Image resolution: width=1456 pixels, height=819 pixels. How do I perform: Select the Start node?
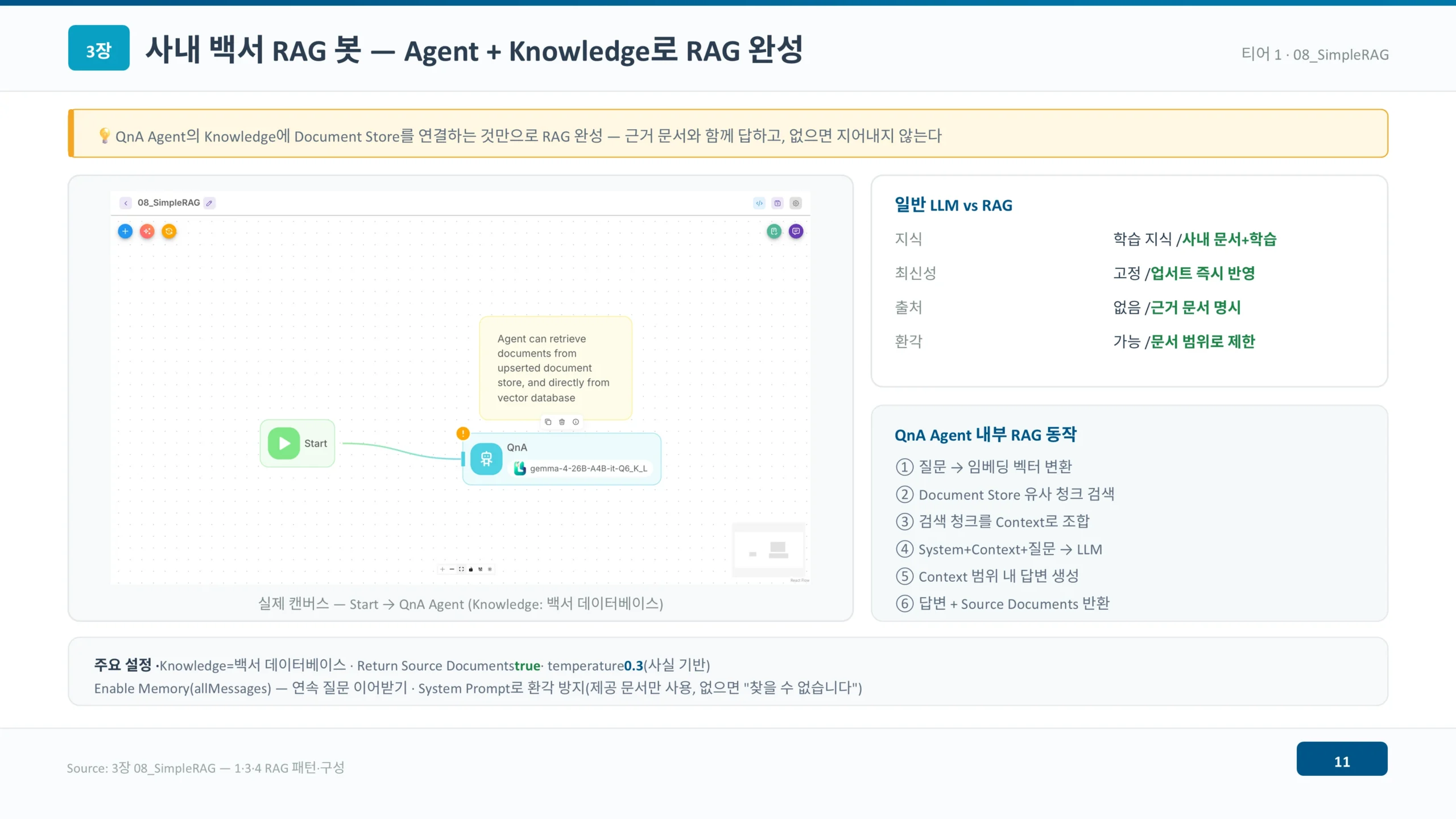click(297, 444)
